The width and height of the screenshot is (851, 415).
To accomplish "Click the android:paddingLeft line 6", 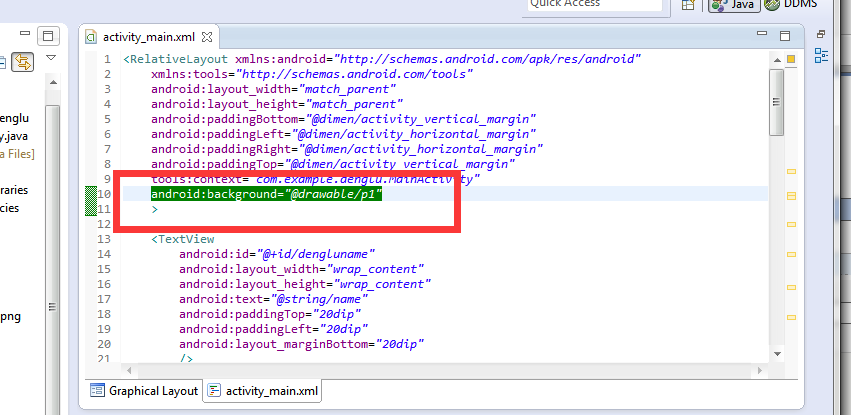I will pyautogui.click(x=344, y=134).
